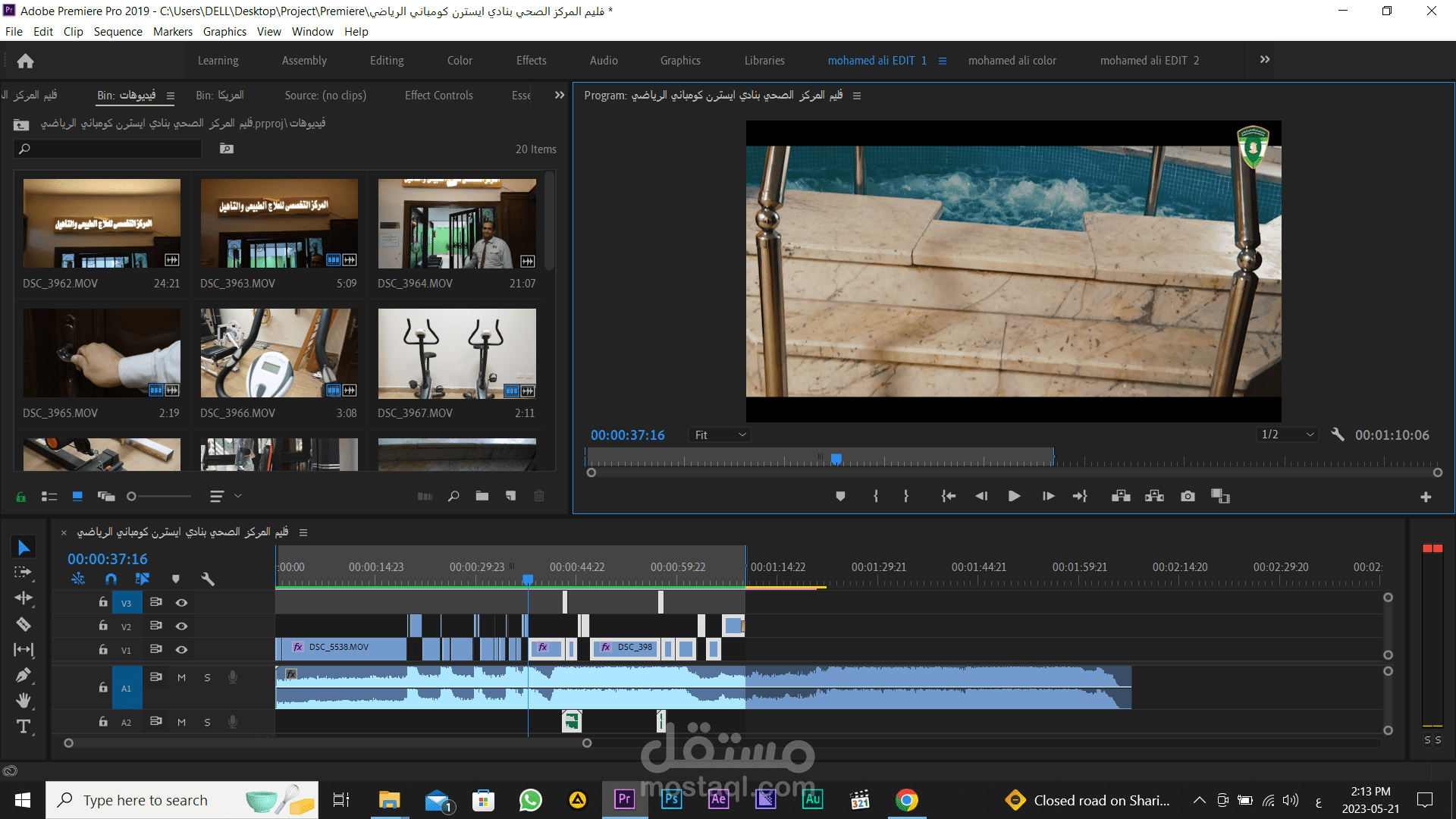Open the Program monitor button editor plus

point(1426,497)
